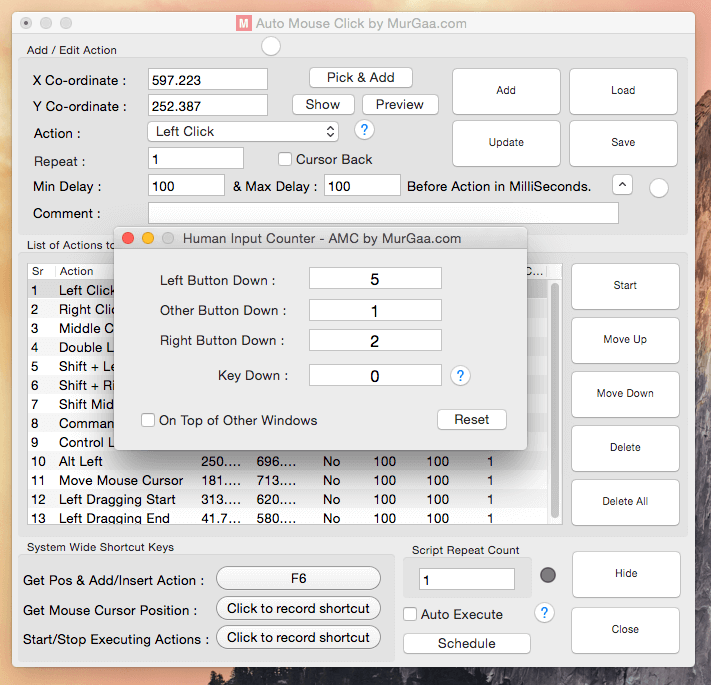
Task: Click the Move Down button
Action: [625, 394]
